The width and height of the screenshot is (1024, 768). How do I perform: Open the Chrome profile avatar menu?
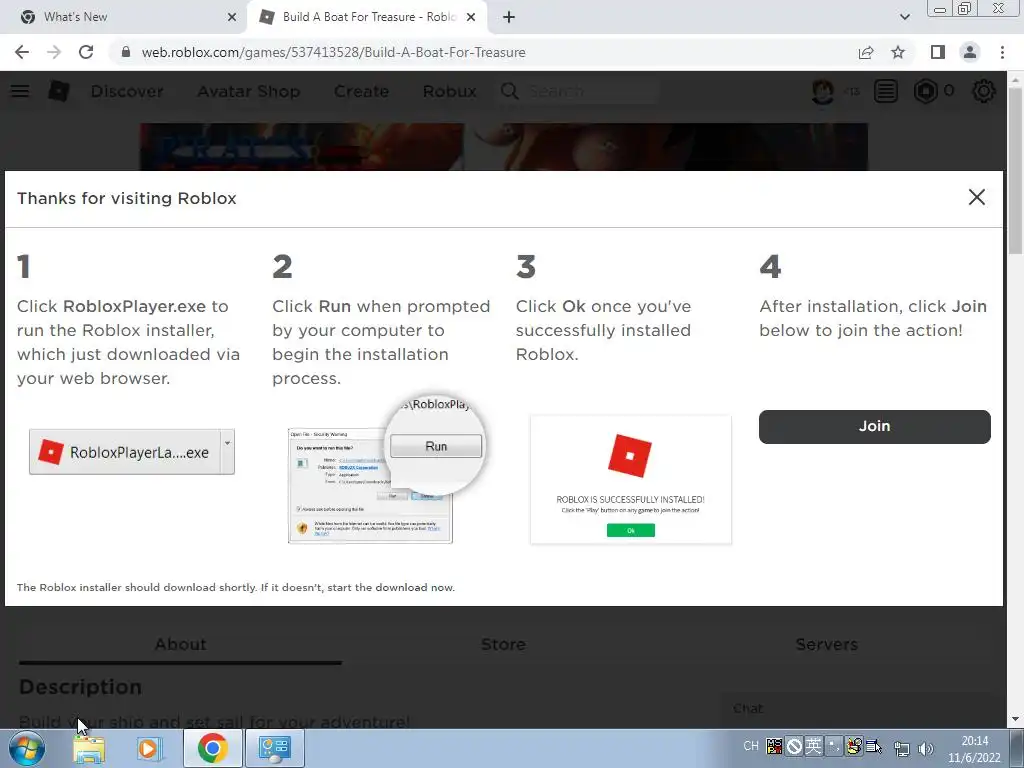click(x=970, y=52)
